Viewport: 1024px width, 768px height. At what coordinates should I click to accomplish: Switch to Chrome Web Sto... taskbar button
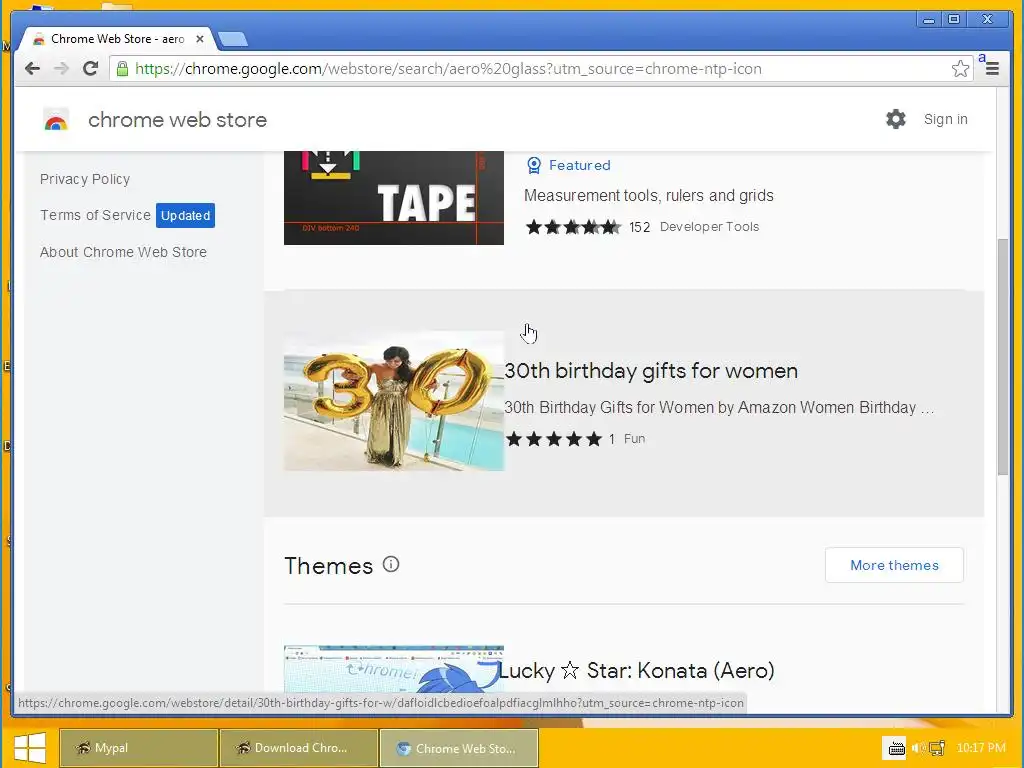pos(459,748)
